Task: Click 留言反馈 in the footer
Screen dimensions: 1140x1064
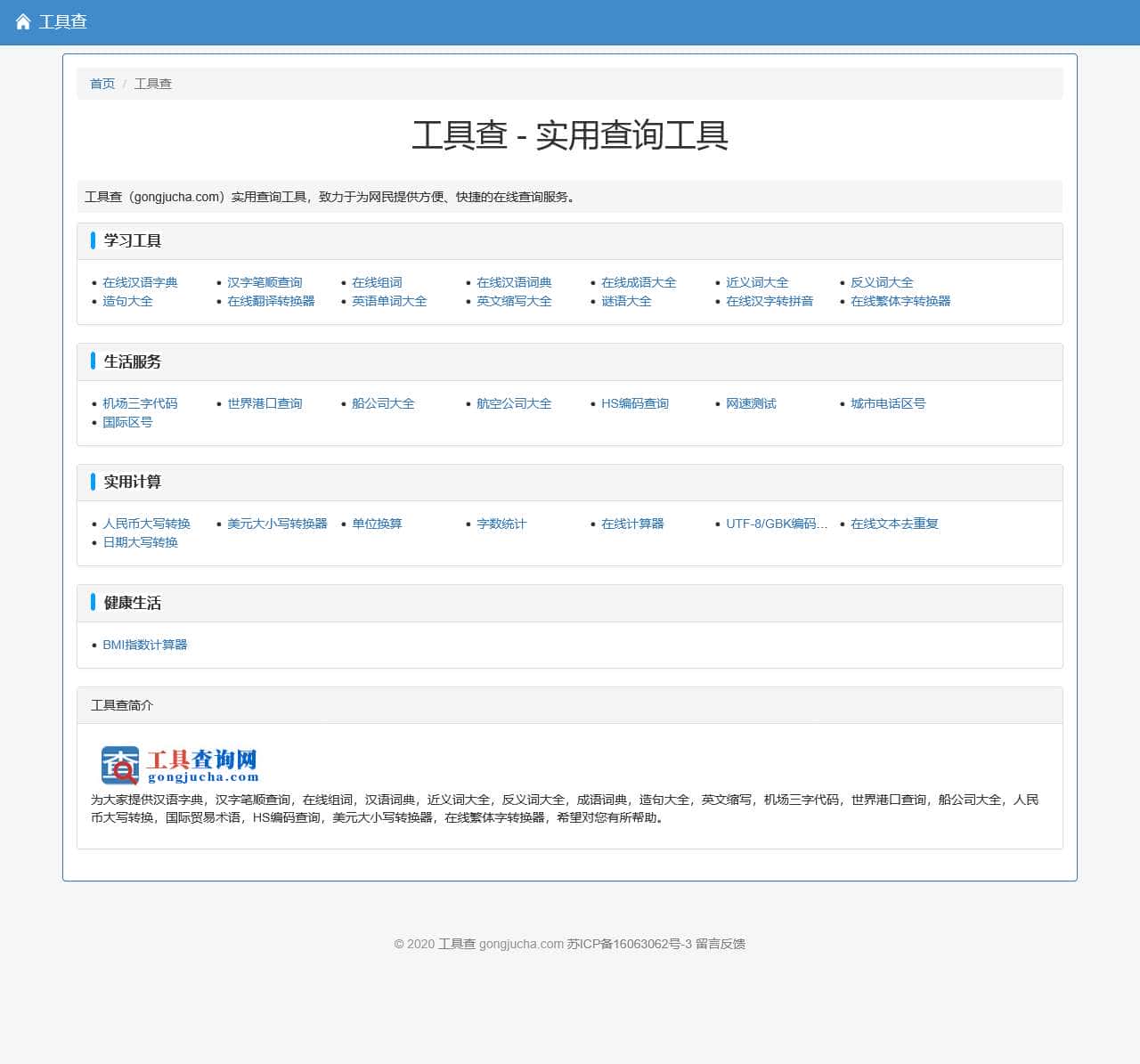Action: point(727,944)
